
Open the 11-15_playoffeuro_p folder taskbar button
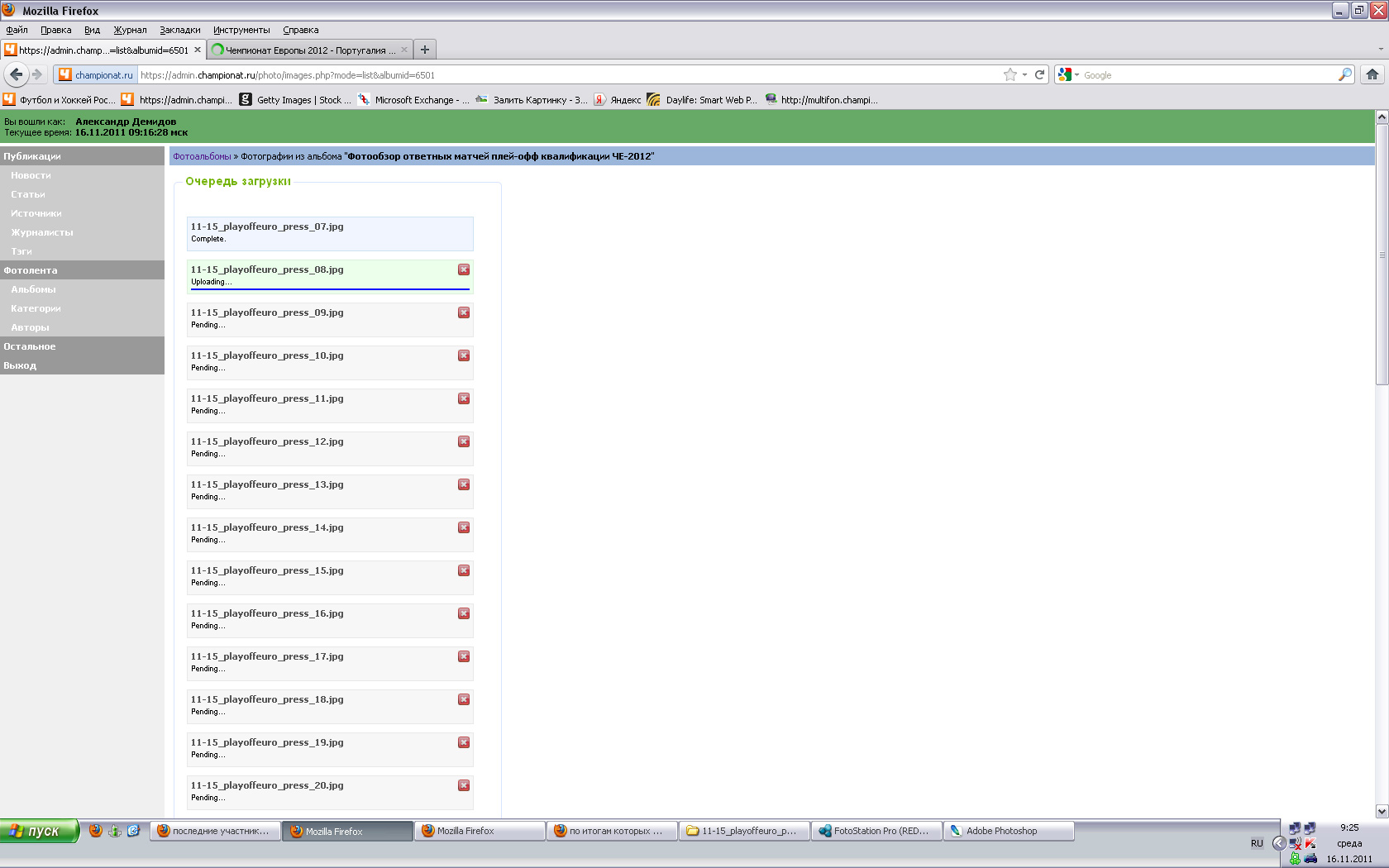tap(744, 831)
